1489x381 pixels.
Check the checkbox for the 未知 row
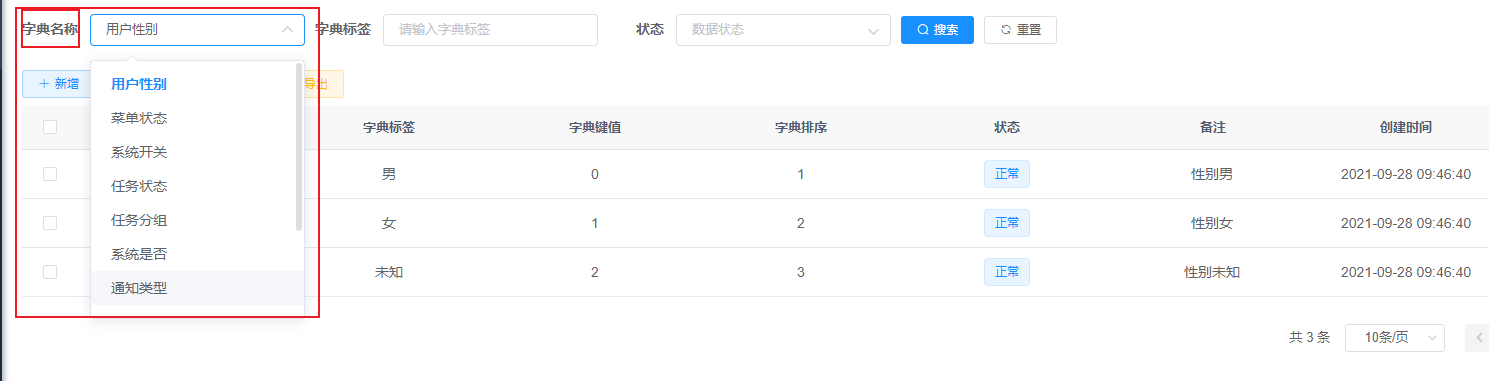[x=50, y=272]
